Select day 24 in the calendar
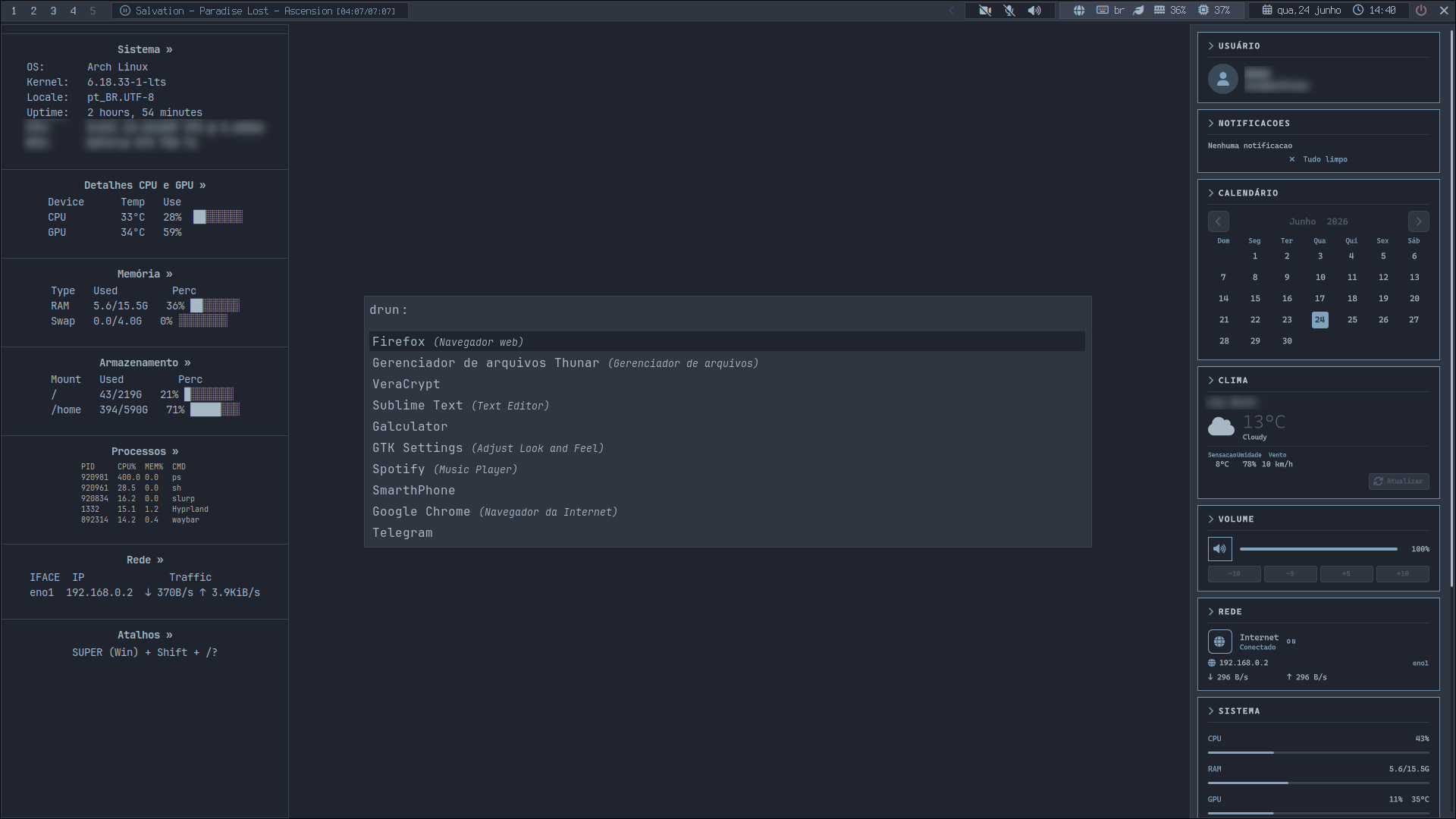1456x819 pixels. click(x=1320, y=320)
